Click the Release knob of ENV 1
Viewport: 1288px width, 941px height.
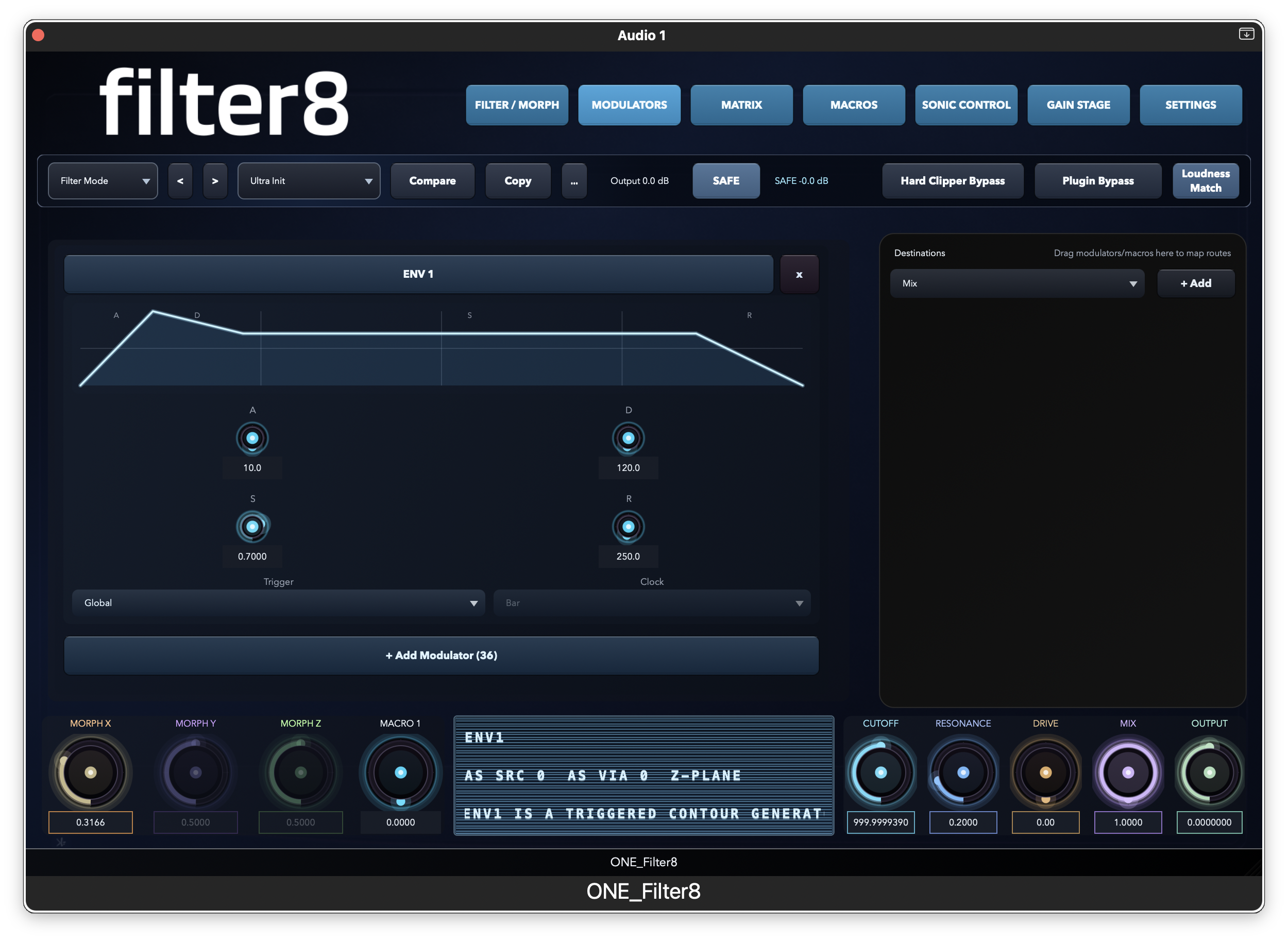(628, 527)
